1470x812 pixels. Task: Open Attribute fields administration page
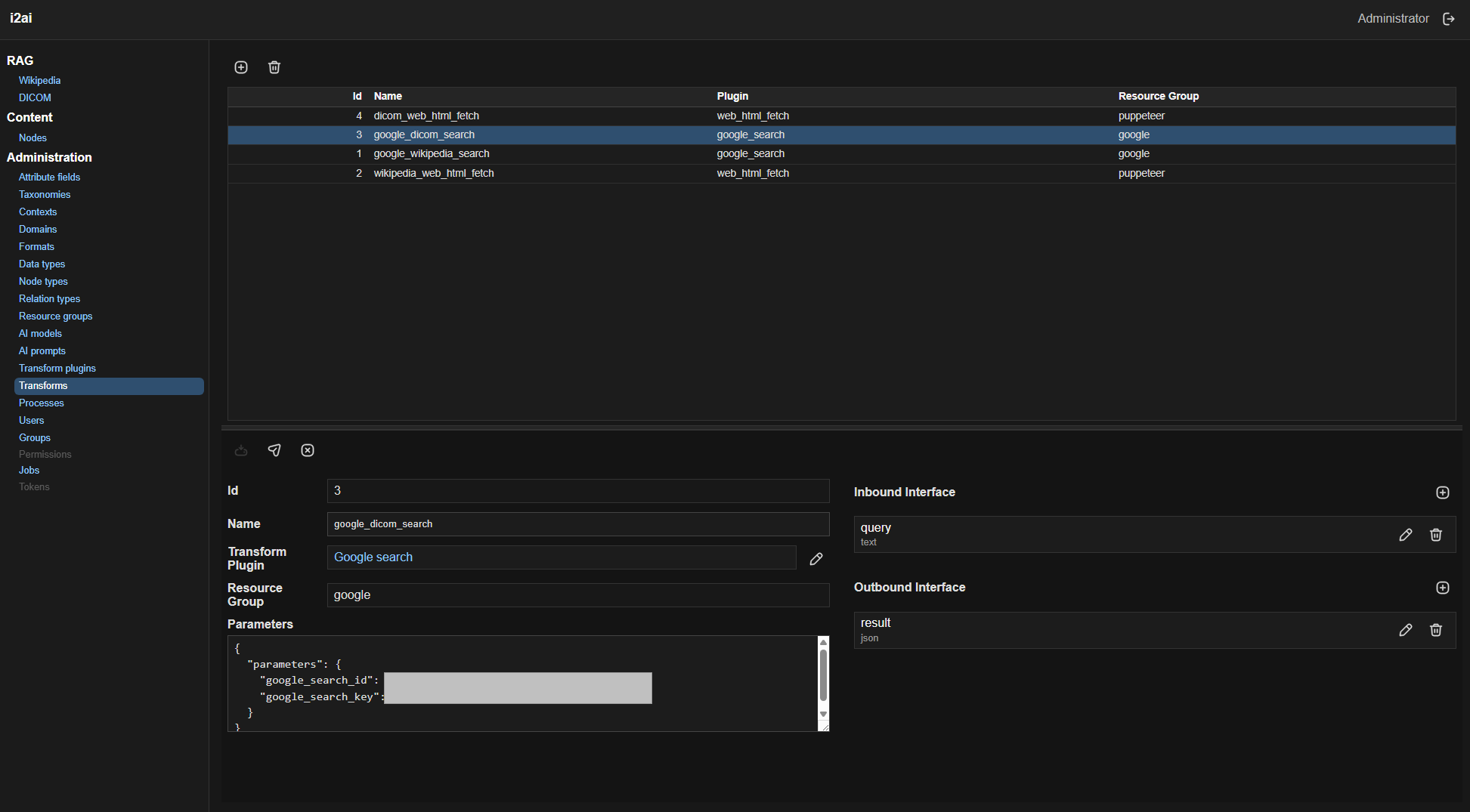49,177
